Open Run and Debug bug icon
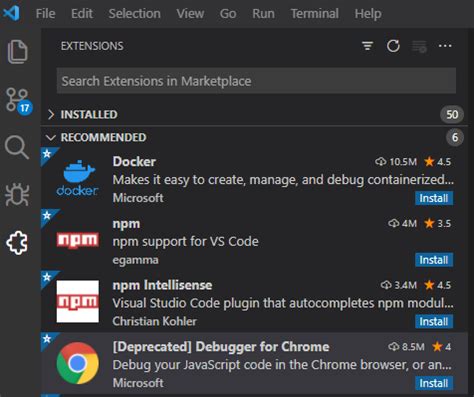This screenshot has width=474, height=397. click(x=17, y=195)
